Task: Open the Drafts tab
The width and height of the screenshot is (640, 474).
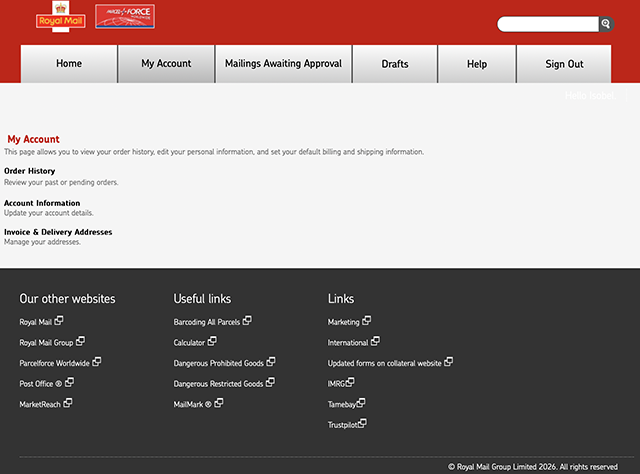Action: 395,64
